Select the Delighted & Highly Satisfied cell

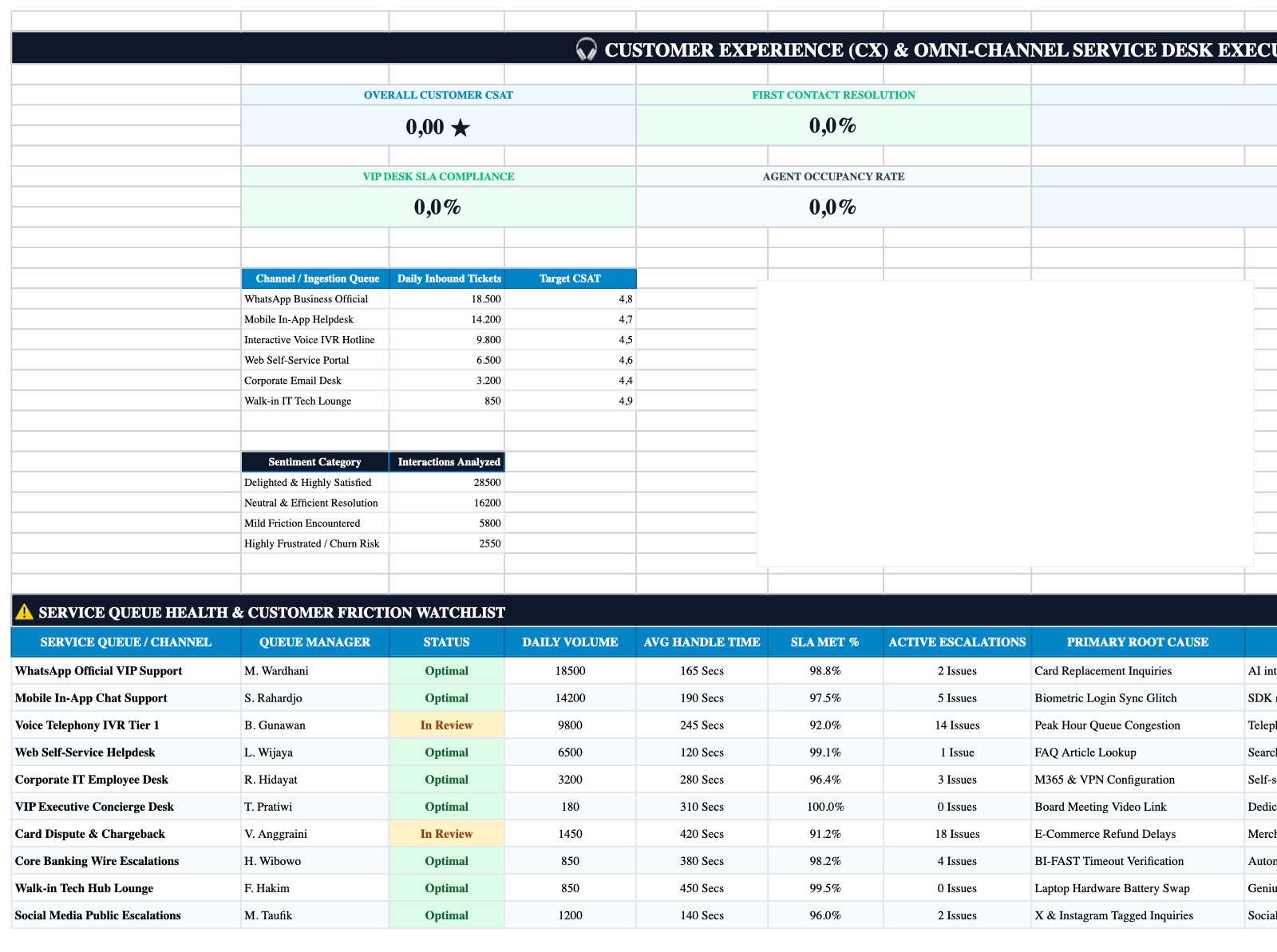pos(315,483)
